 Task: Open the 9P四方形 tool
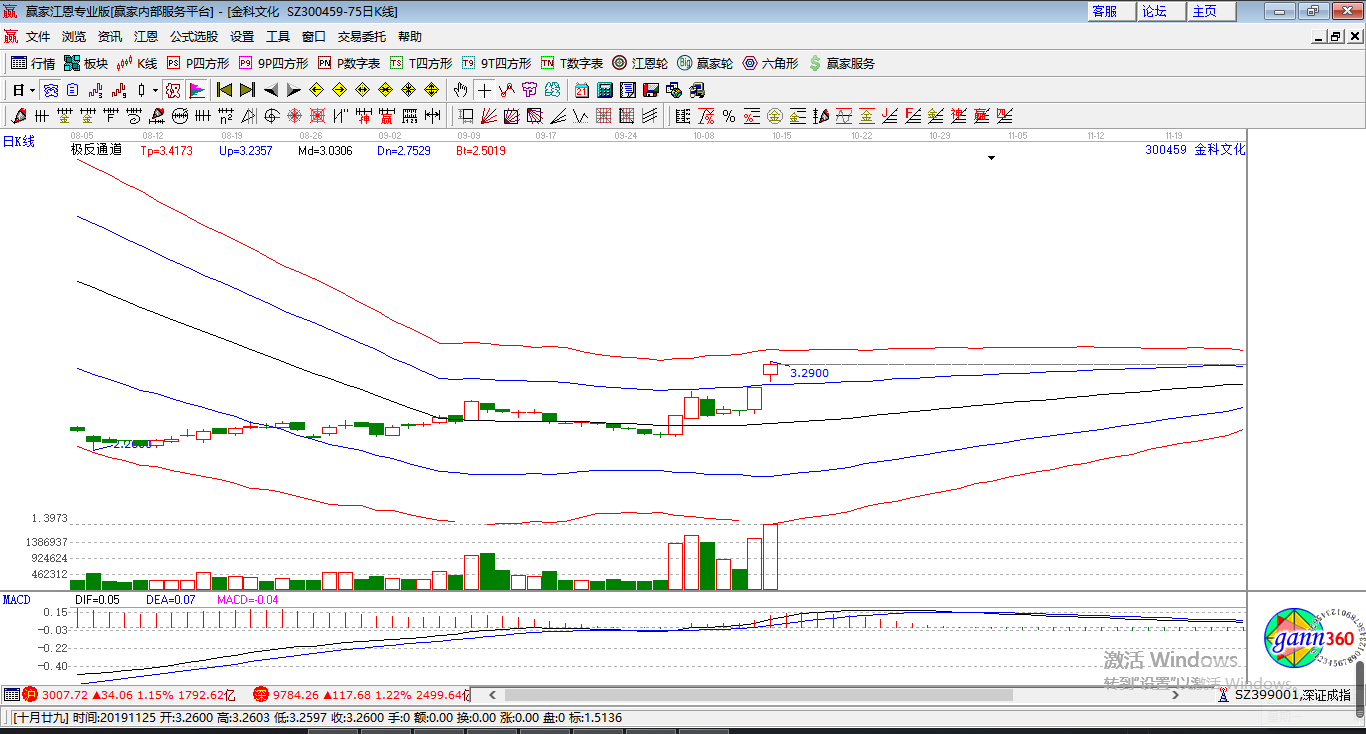pyautogui.click(x=273, y=63)
